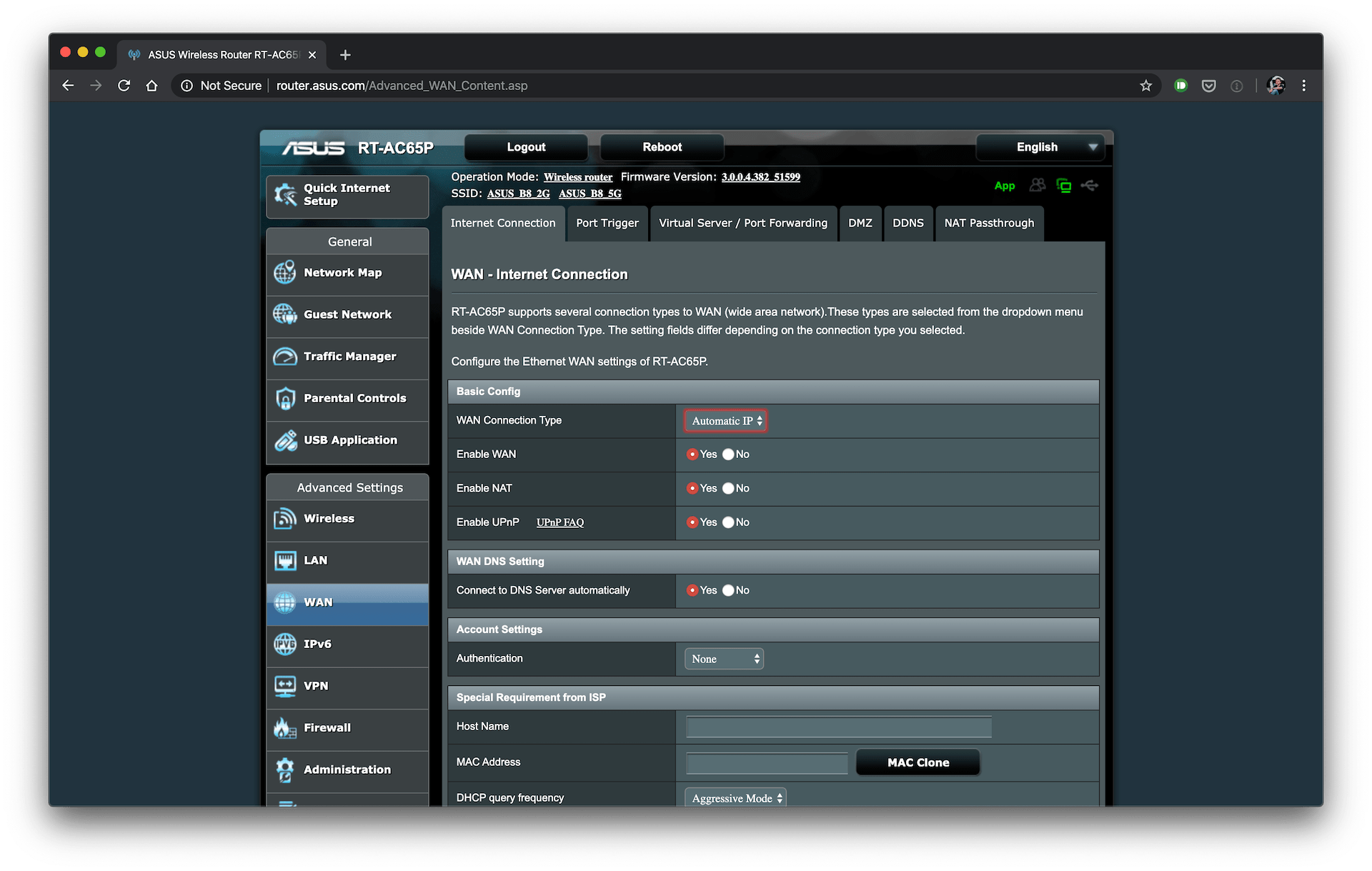Select Yes for automatic DNS server
This screenshot has width=1372, height=871.
point(692,590)
